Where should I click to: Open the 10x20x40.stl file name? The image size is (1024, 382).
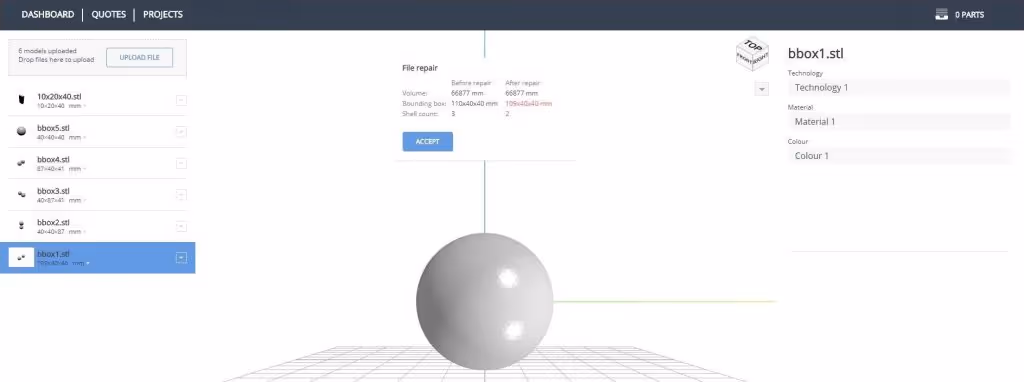tap(59, 96)
